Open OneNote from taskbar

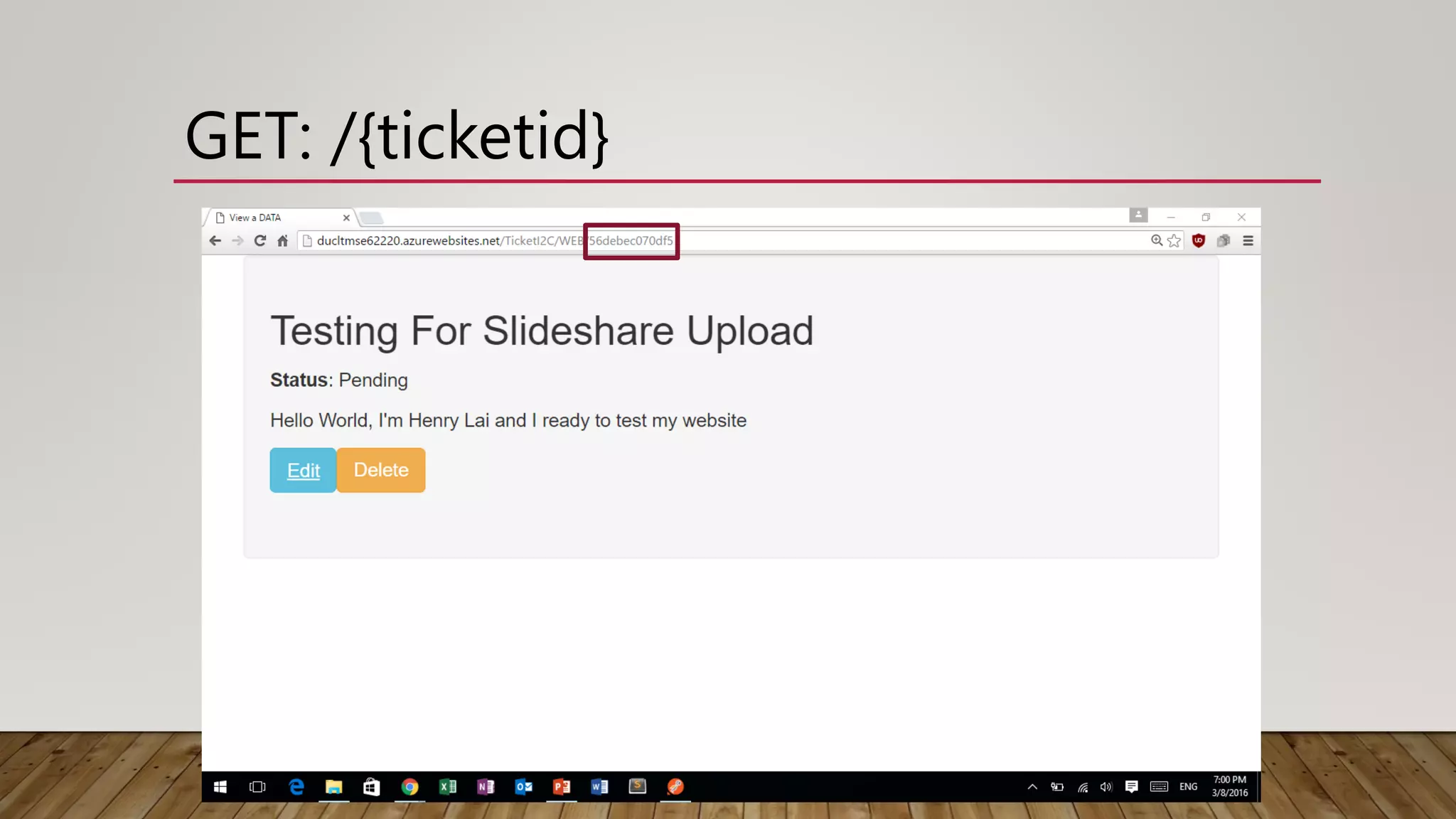click(x=486, y=786)
